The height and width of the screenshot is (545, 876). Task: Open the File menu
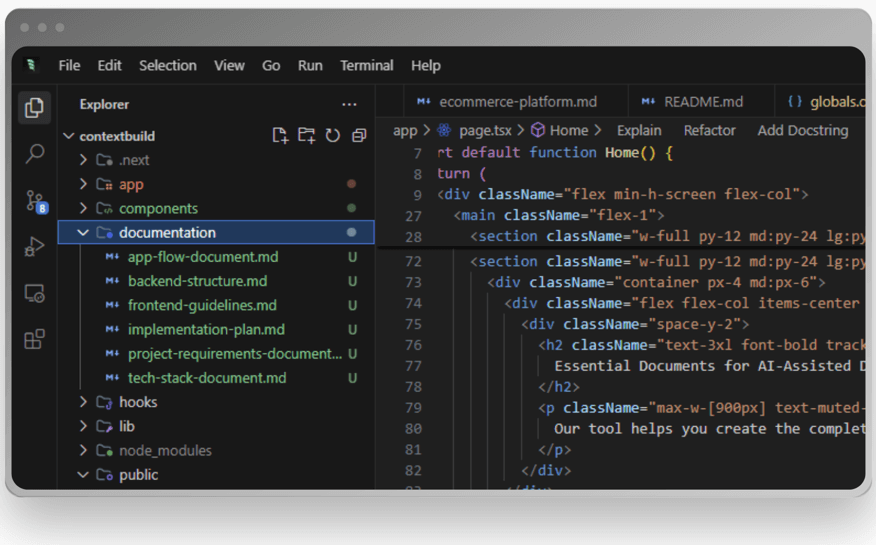pyautogui.click(x=69, y=65)
